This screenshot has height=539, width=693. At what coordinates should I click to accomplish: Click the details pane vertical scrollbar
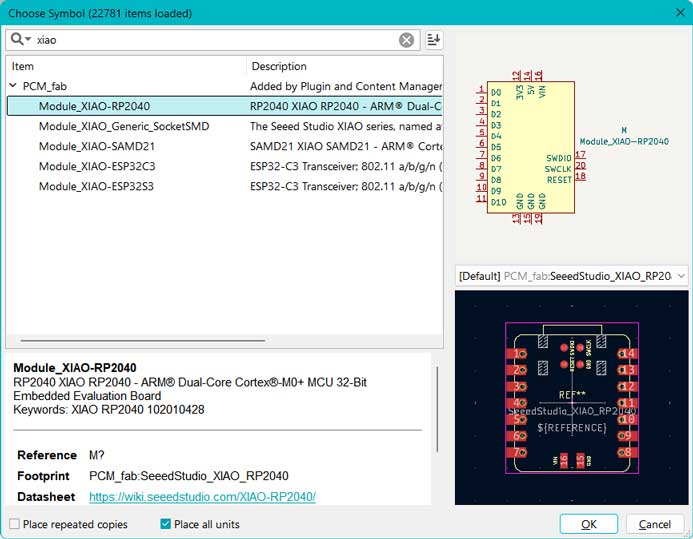pyautogui.click(x=437, y=409)
